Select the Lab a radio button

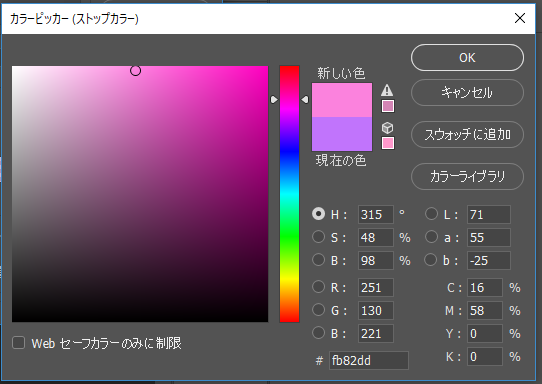point(431,237)
